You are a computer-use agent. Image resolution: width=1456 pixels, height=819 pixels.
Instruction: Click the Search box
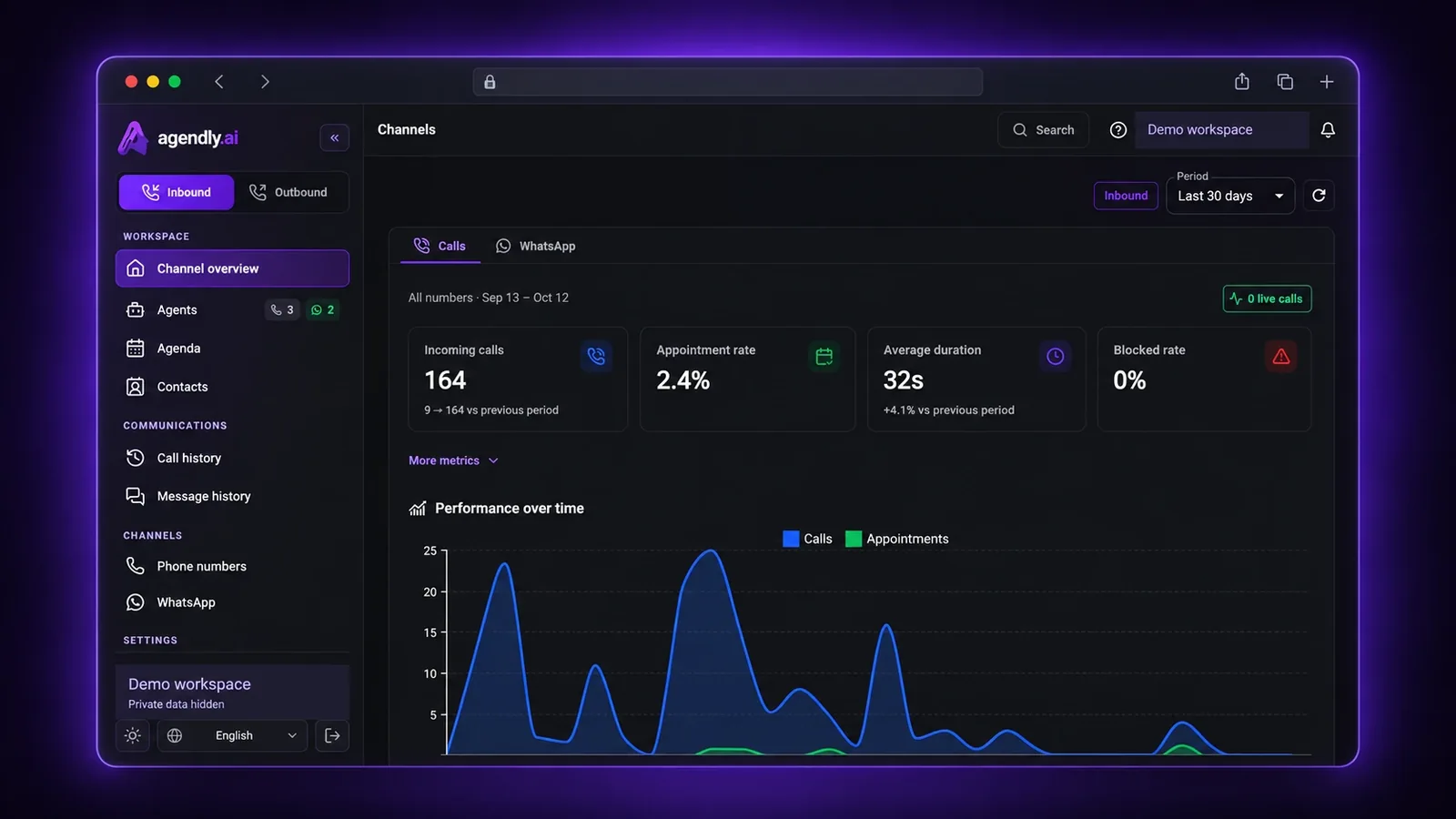point(1043,130)
